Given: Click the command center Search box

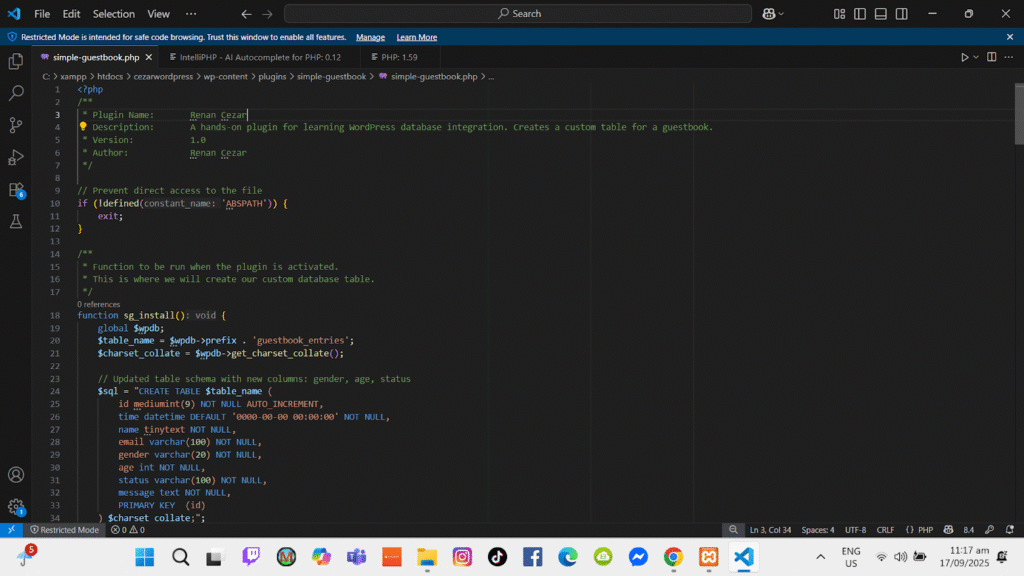Looking at the screenshot, I should [x=517, y=14].
